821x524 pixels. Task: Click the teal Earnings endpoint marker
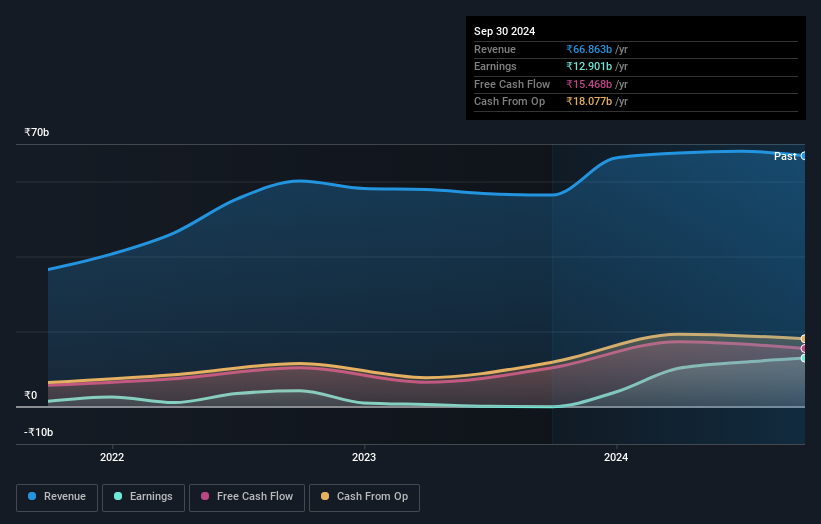804,358
